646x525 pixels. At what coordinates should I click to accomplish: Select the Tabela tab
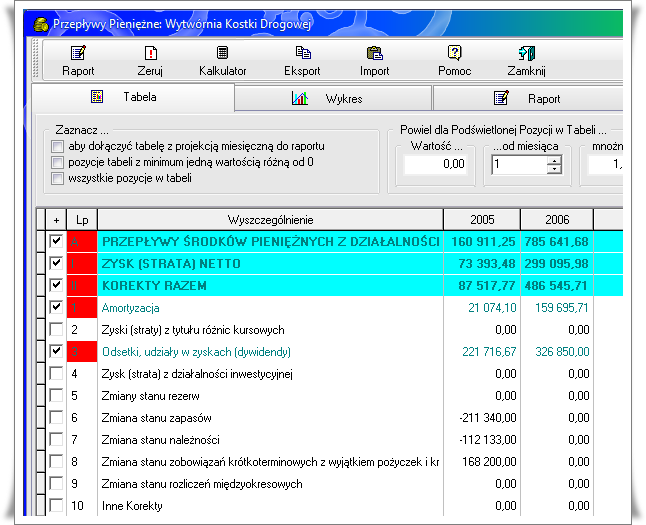tap(132, 98)
